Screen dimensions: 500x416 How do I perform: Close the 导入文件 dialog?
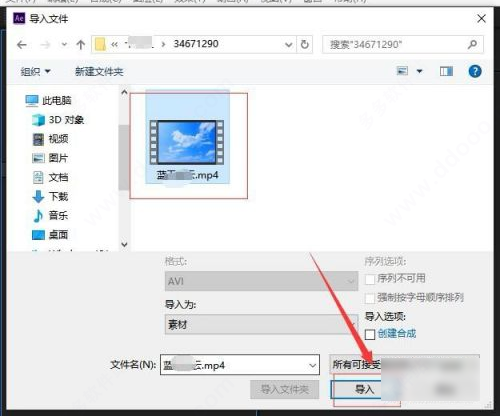(481, 19)
